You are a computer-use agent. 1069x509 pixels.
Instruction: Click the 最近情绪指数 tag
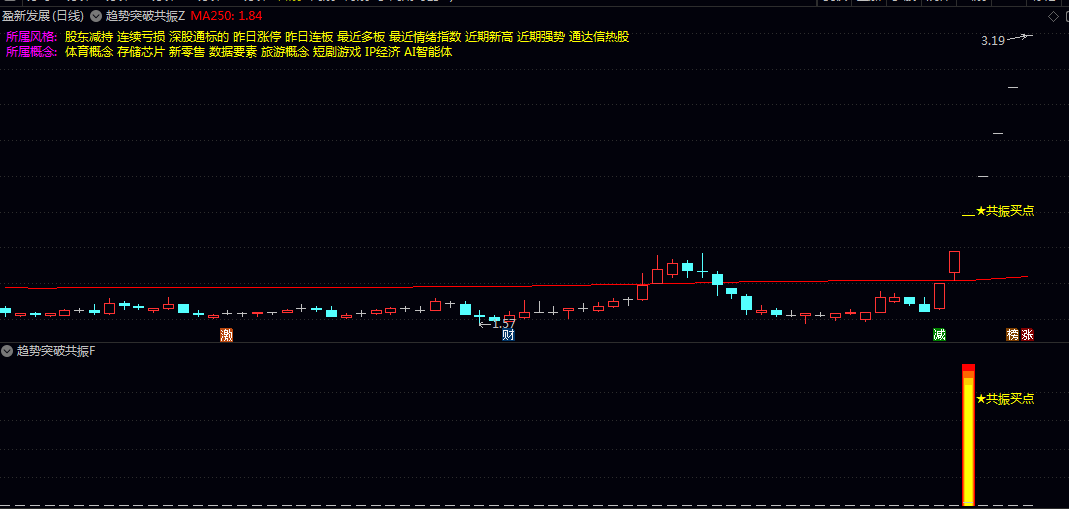click(425, 37)
